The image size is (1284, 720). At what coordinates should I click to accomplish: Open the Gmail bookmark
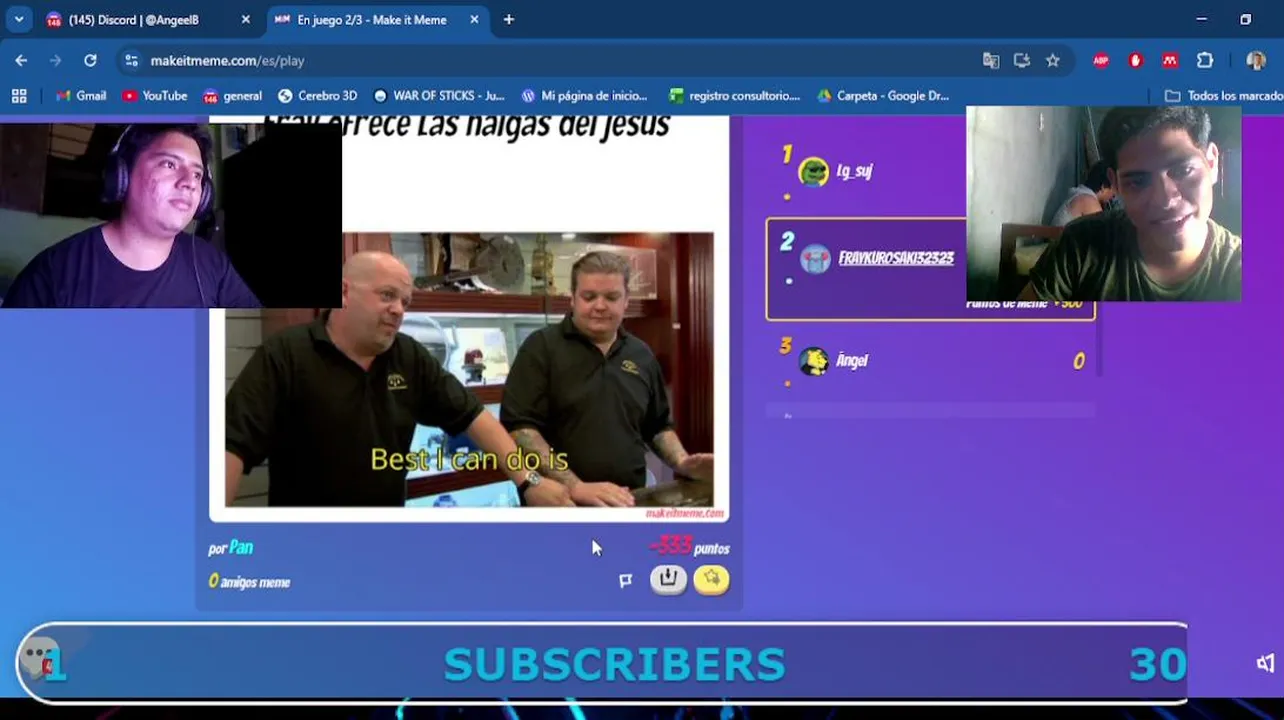pos(81,96)
